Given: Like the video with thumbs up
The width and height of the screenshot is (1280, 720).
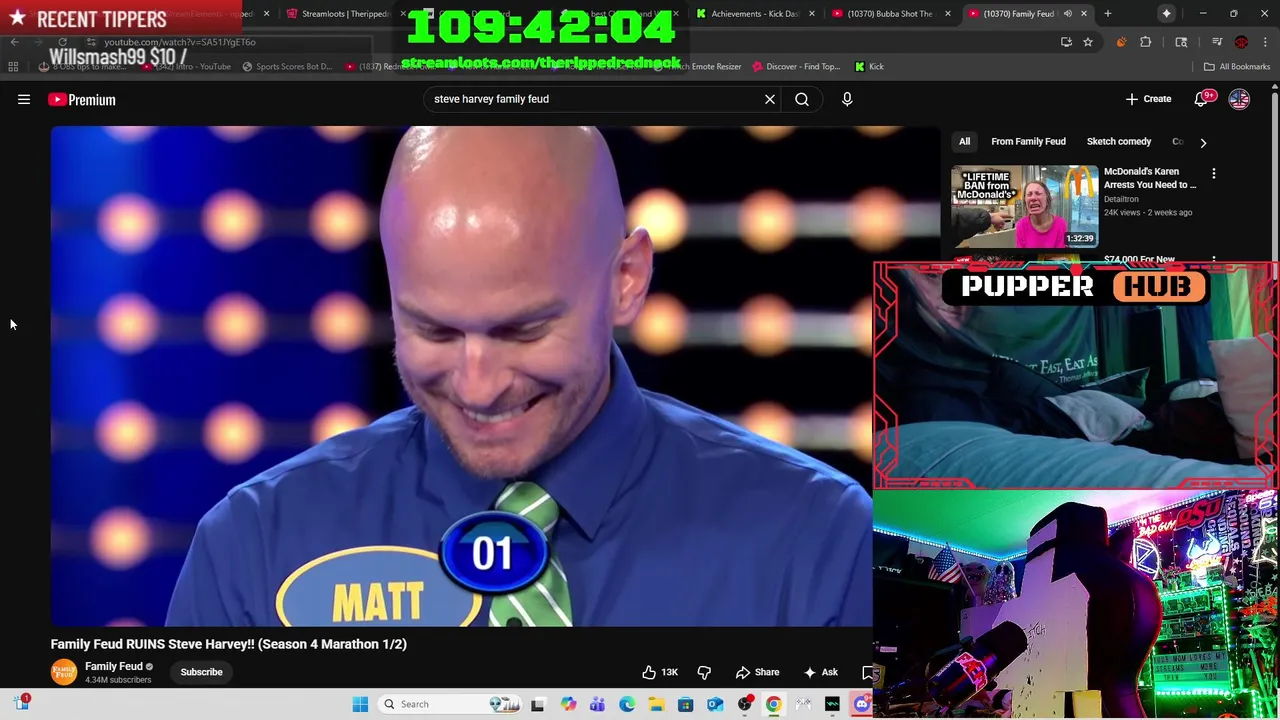Looking at the screenshot, I should pyautogui.click(x=660, y=672).
